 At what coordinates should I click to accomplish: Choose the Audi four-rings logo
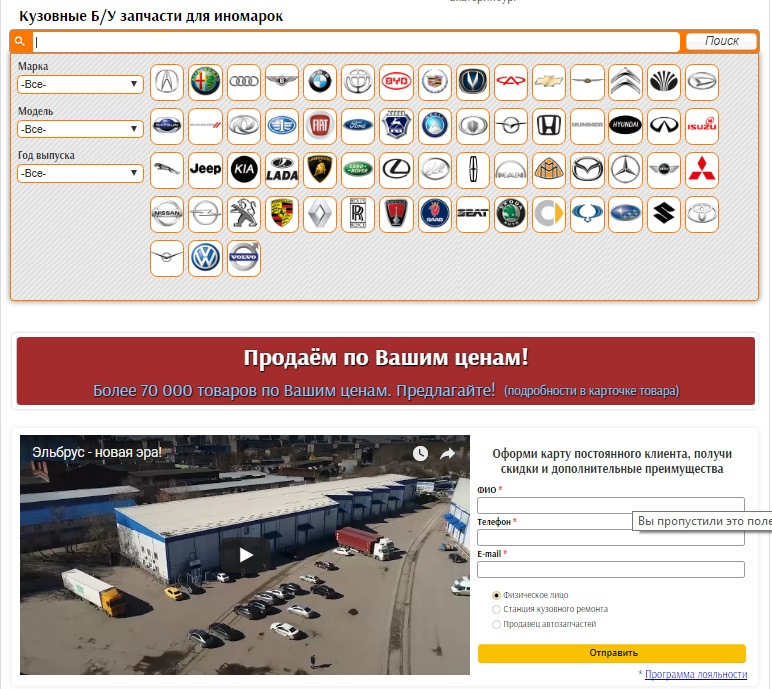[x=244, y=82]
